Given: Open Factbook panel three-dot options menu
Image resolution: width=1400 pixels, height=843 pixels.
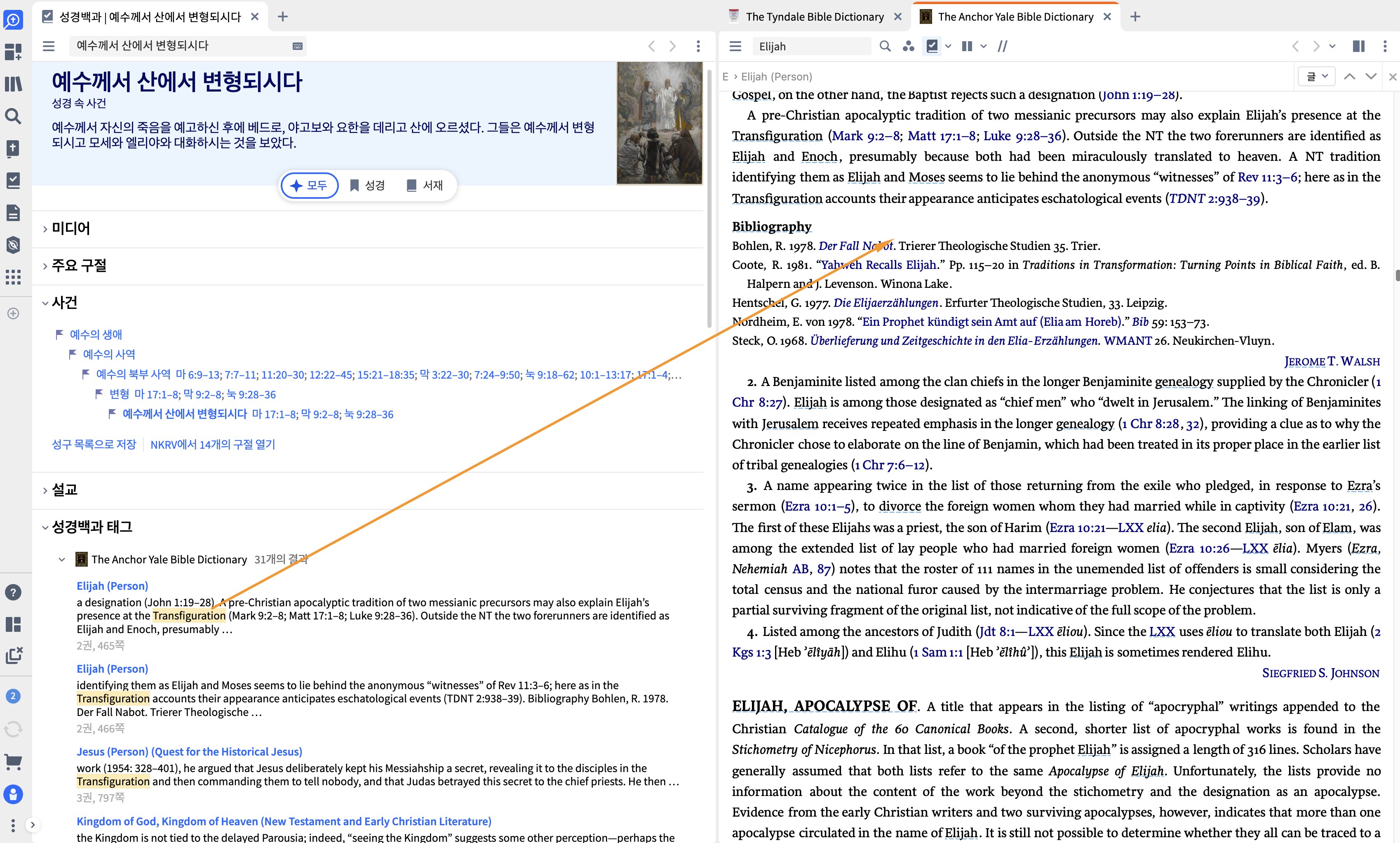Looking at the screenshot, I should [698, 46].
